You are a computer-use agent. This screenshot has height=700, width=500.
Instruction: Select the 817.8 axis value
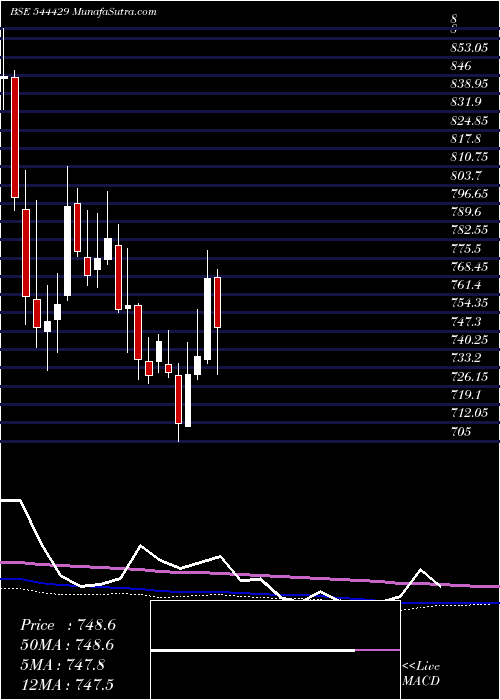click(466, 139)
